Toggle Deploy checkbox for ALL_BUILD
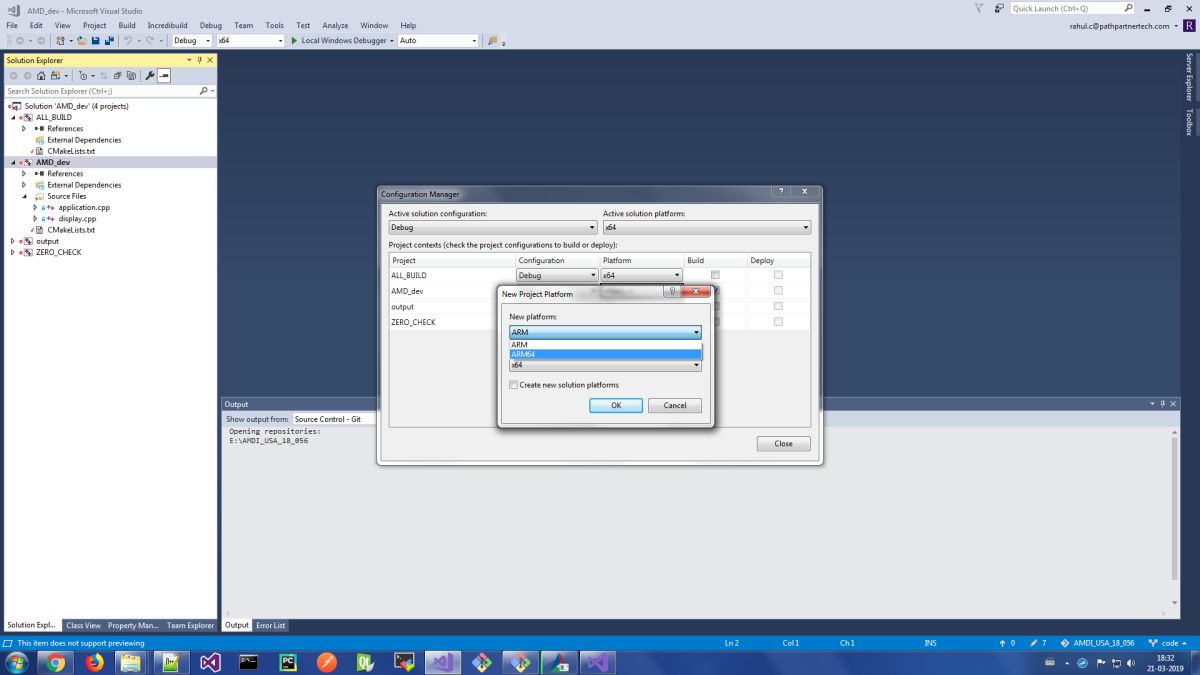 tap(778, 275)
